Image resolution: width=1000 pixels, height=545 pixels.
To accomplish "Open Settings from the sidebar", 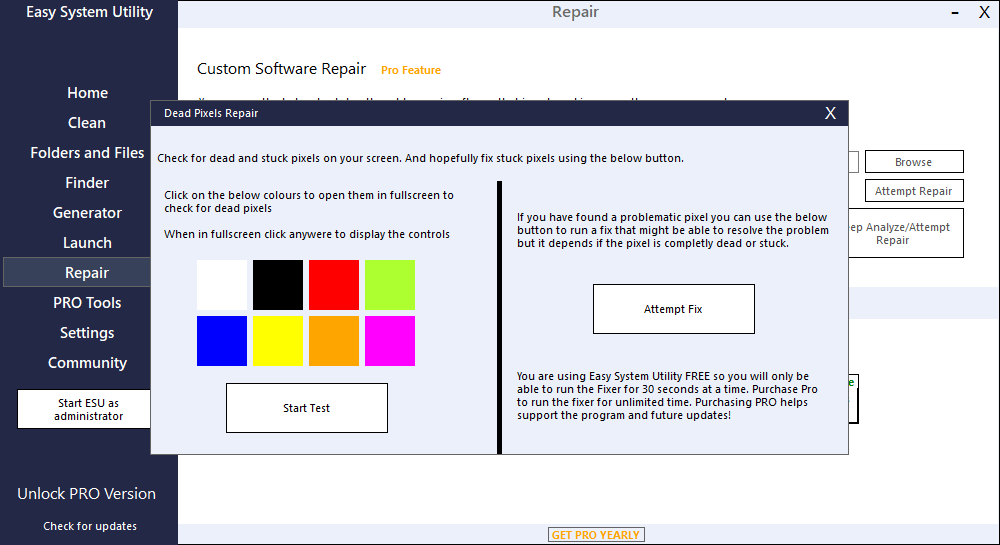I will 87,333.
